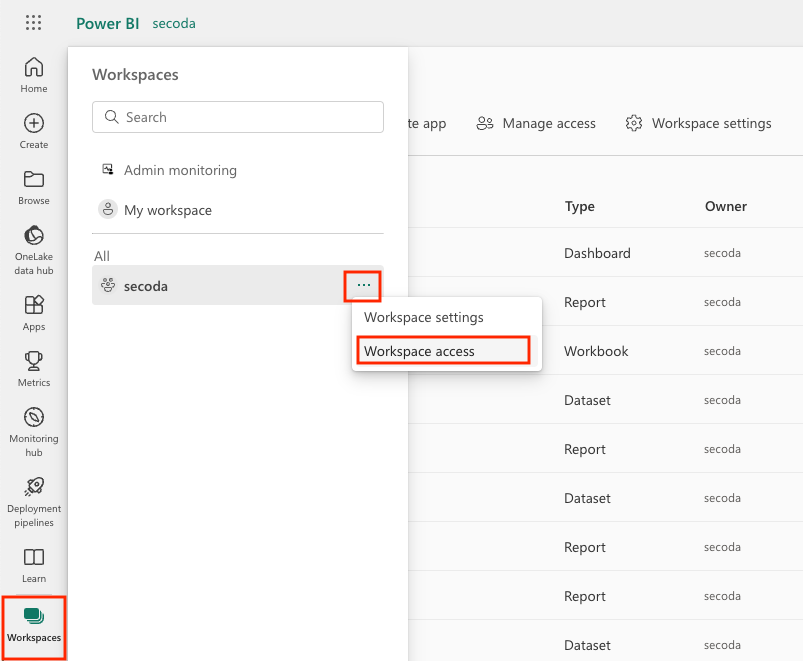Choose Workspace access menu entry
Screen dimensions: 803x661
coord(420,351)
